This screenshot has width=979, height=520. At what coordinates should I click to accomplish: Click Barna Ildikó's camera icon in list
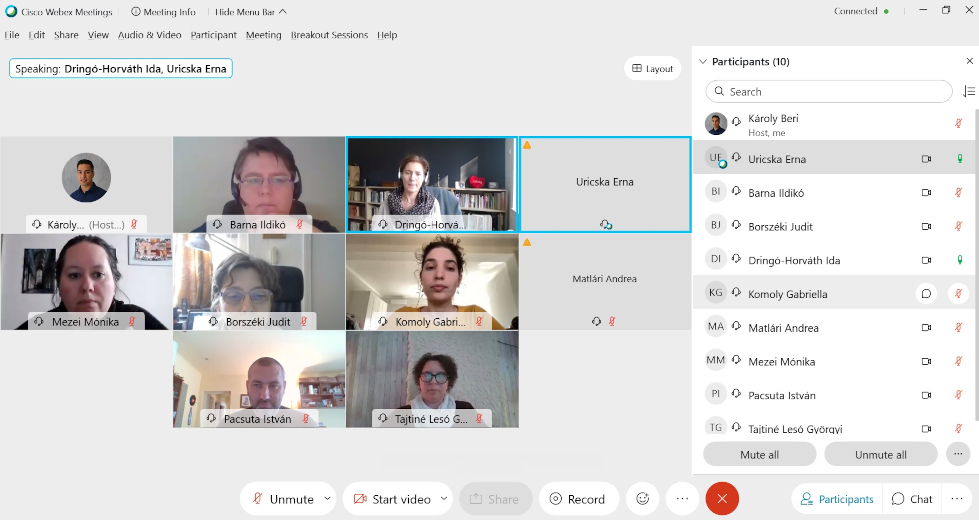pos(927,193)
